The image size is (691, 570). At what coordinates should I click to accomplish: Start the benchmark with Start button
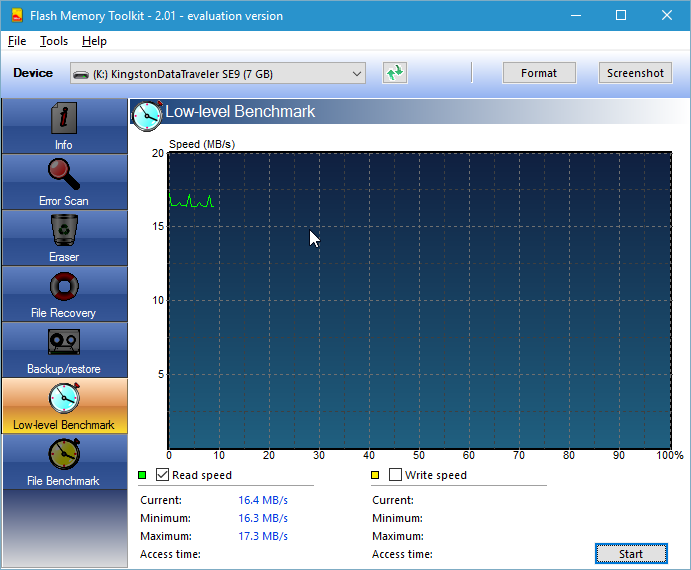(631, 554)
